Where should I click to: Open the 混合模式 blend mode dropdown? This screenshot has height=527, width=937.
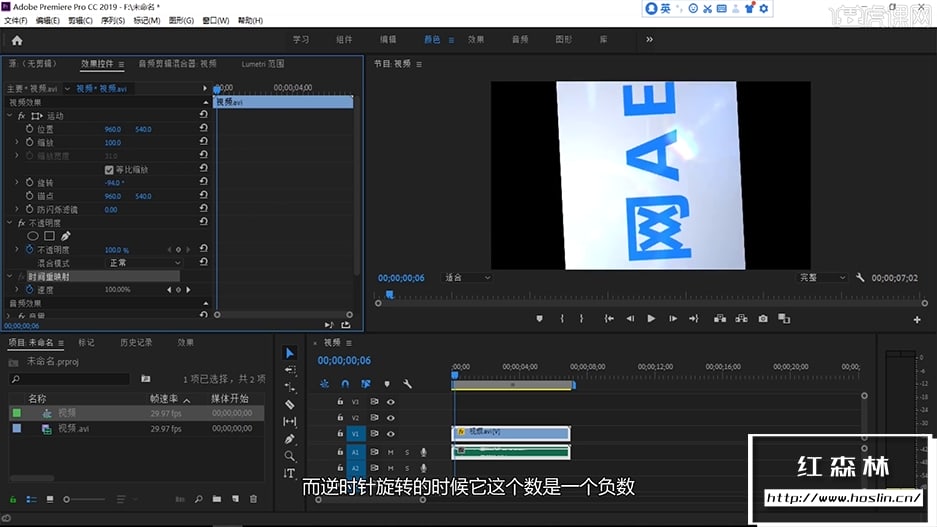point(144,263)
